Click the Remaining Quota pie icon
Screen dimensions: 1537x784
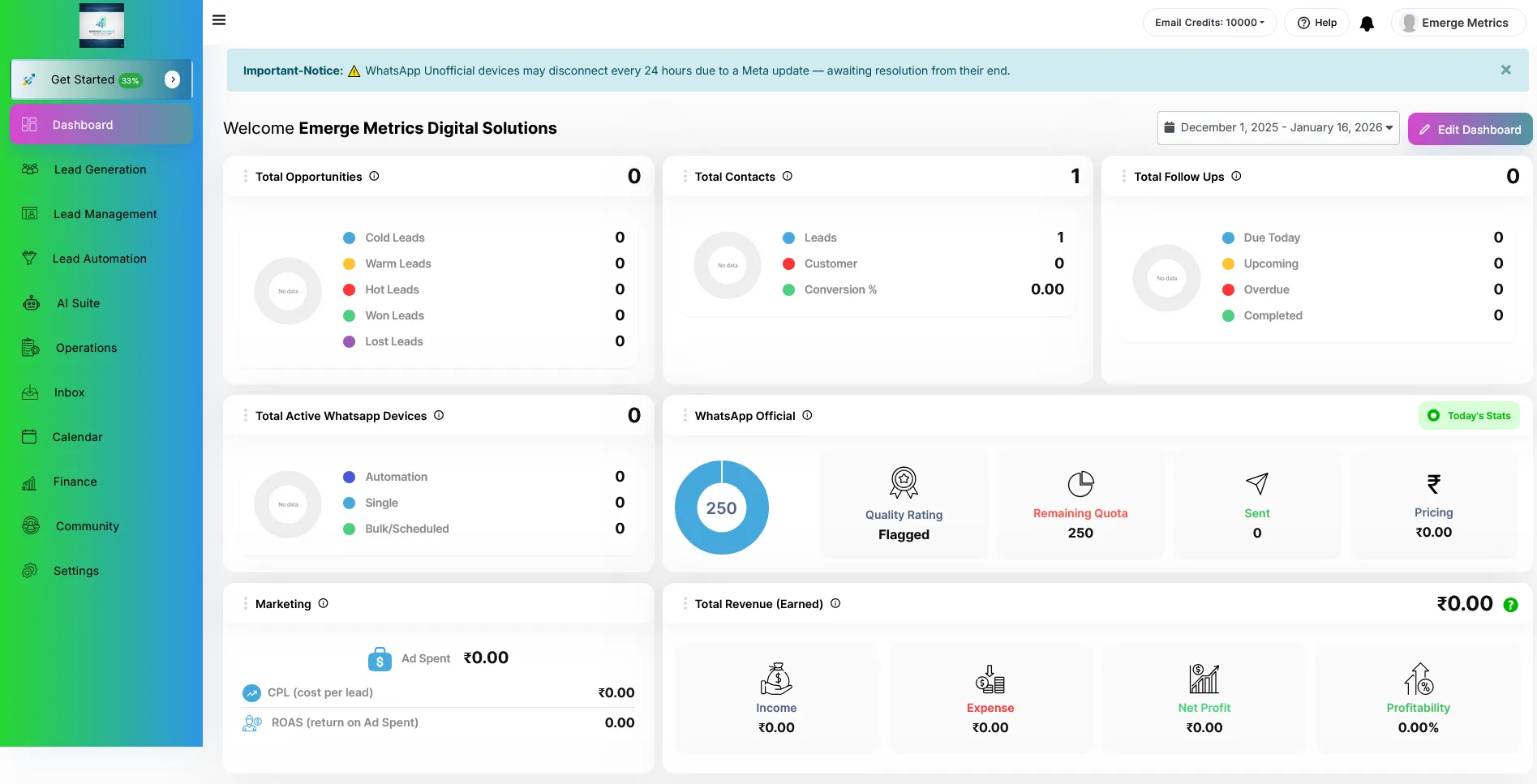(x=1080, y=484)
